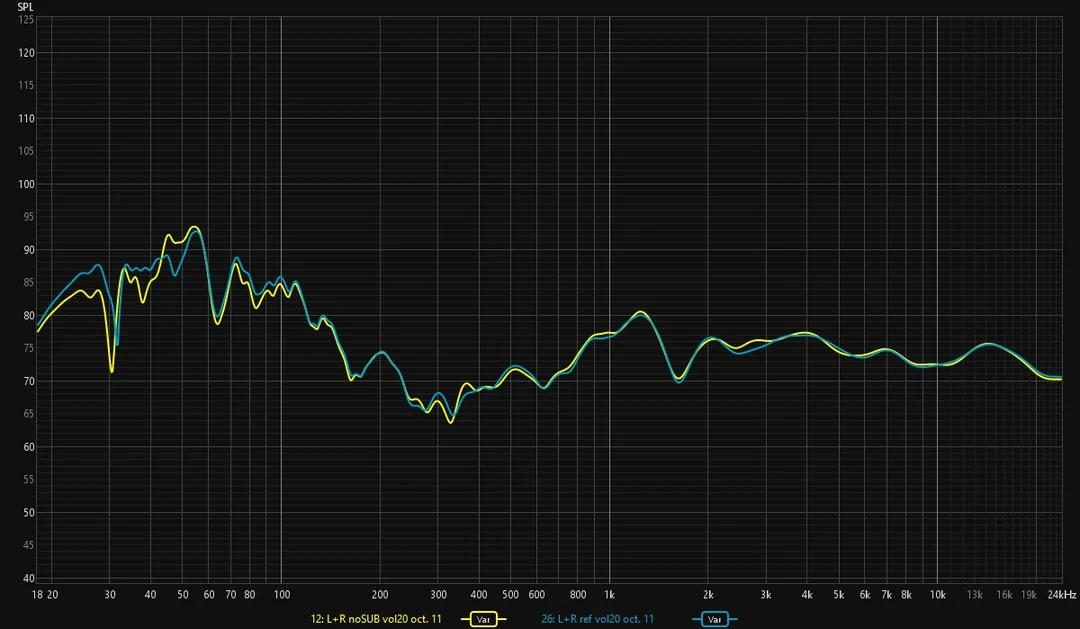
Task: Click the blue Var trace swatch
Action: click(x=714, y=619)
